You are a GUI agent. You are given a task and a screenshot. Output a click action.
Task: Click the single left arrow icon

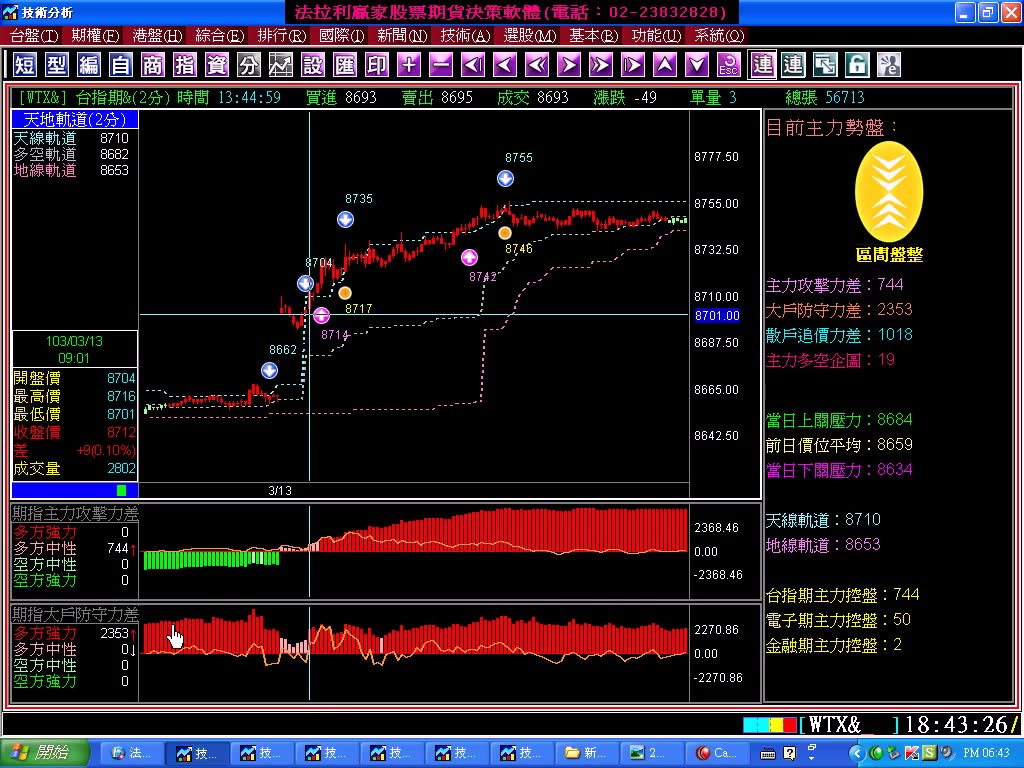pyautogui.click(x=505, y=65)
